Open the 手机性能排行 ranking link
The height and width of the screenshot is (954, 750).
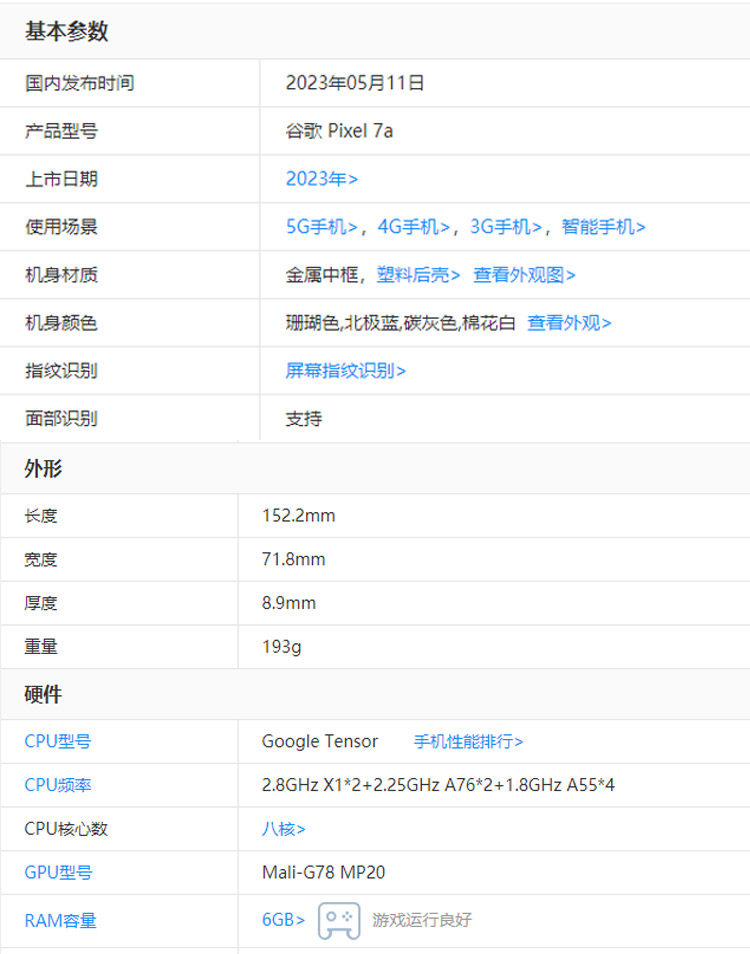coord(468,742)
